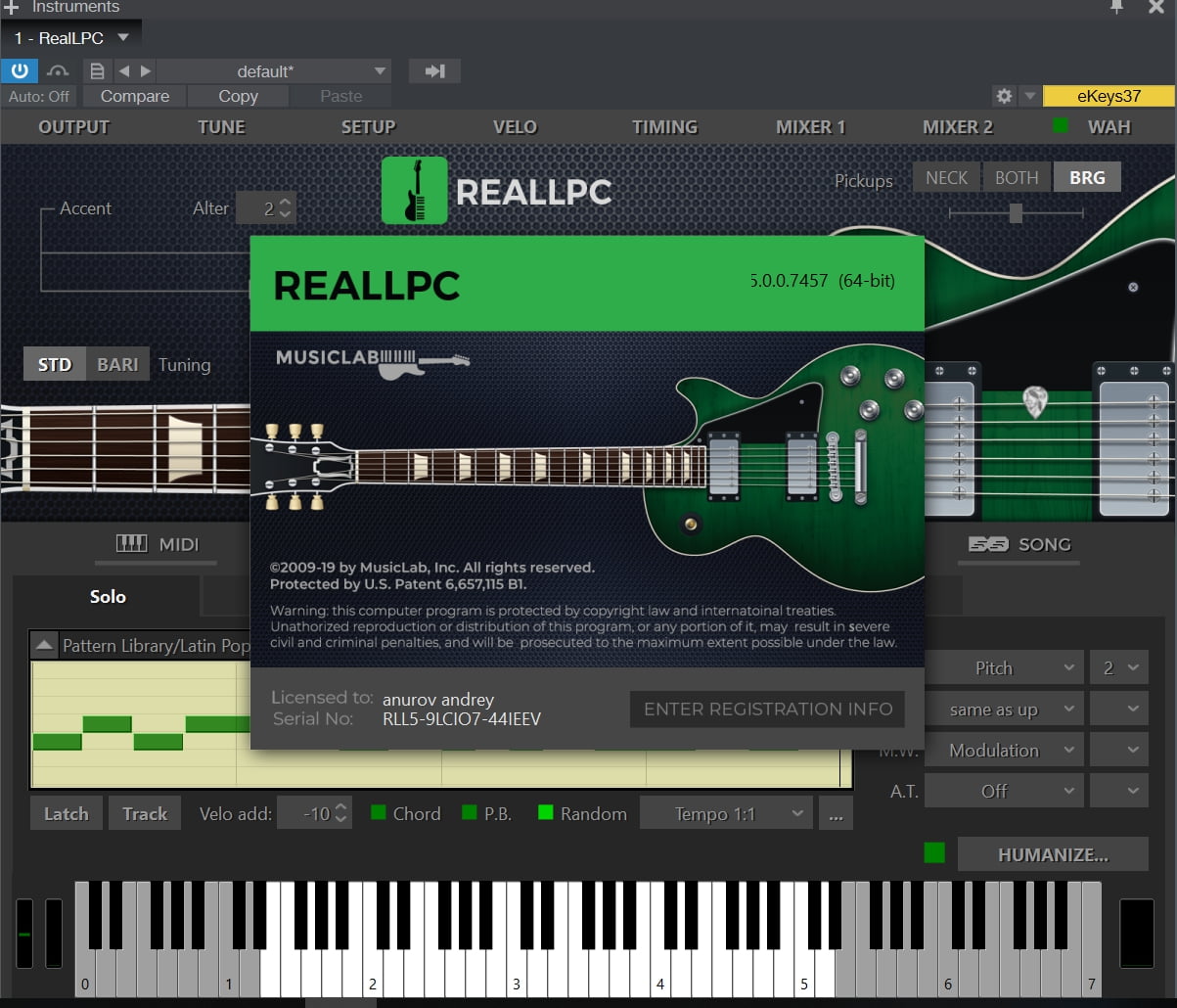The height and width of the screenshot is (1008, 1177).
Task: Click the automation mode curve icon
Action: [x=59, y=70]
